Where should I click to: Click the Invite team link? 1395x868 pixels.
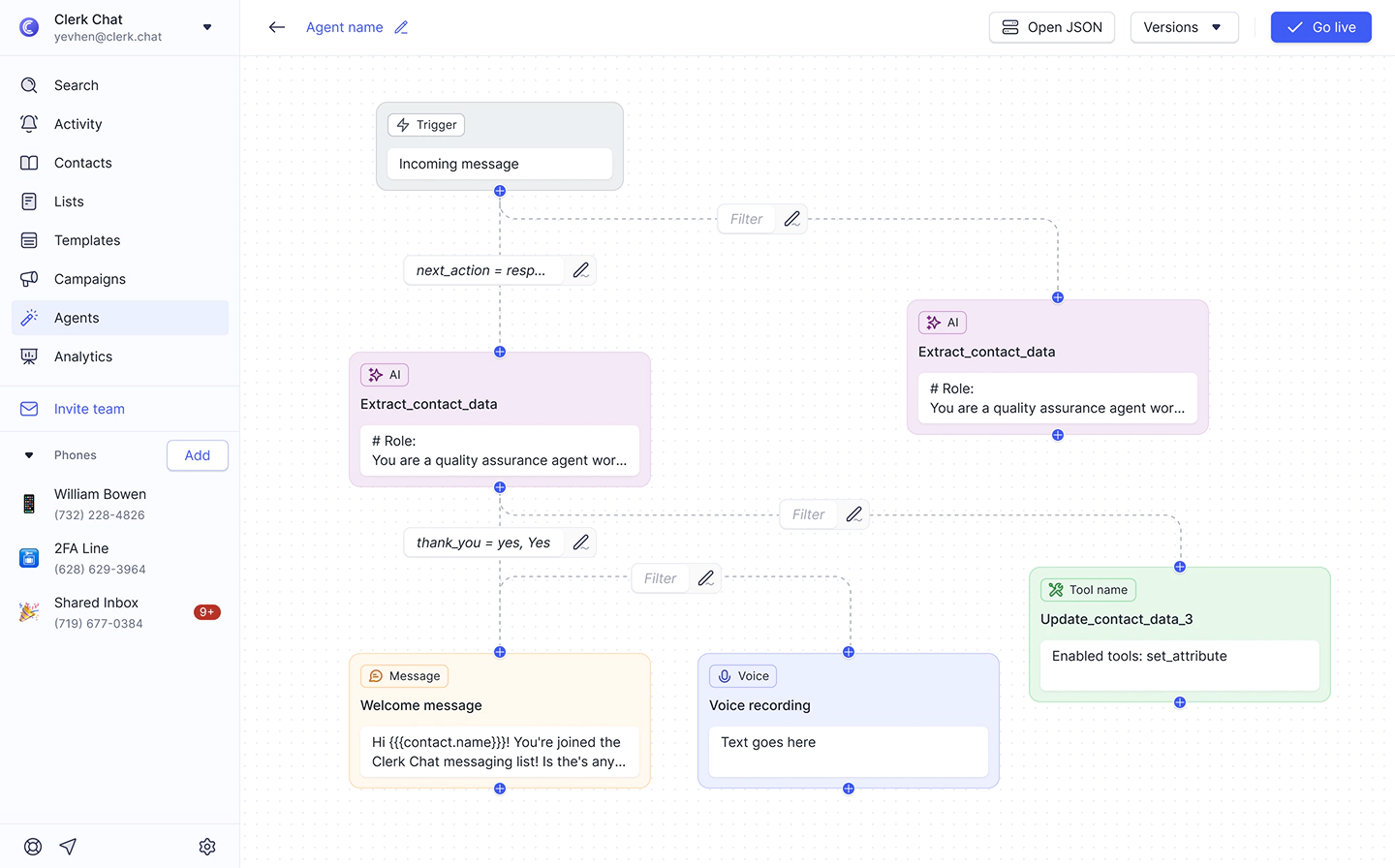89,409
